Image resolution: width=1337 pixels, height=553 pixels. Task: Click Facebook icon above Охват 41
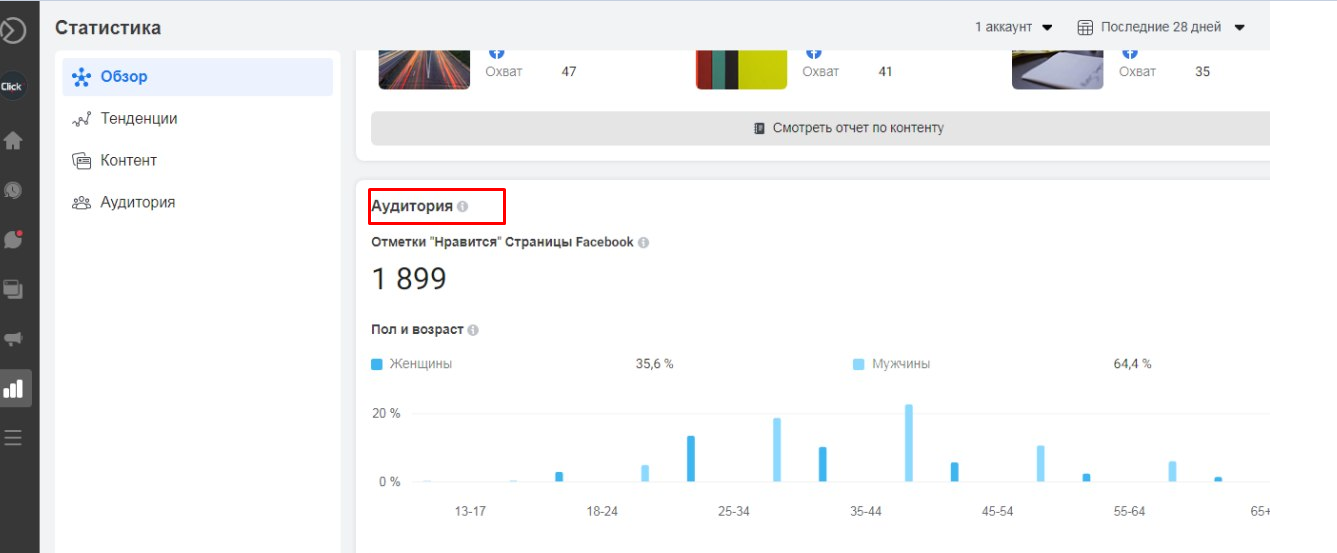(813, 52)
